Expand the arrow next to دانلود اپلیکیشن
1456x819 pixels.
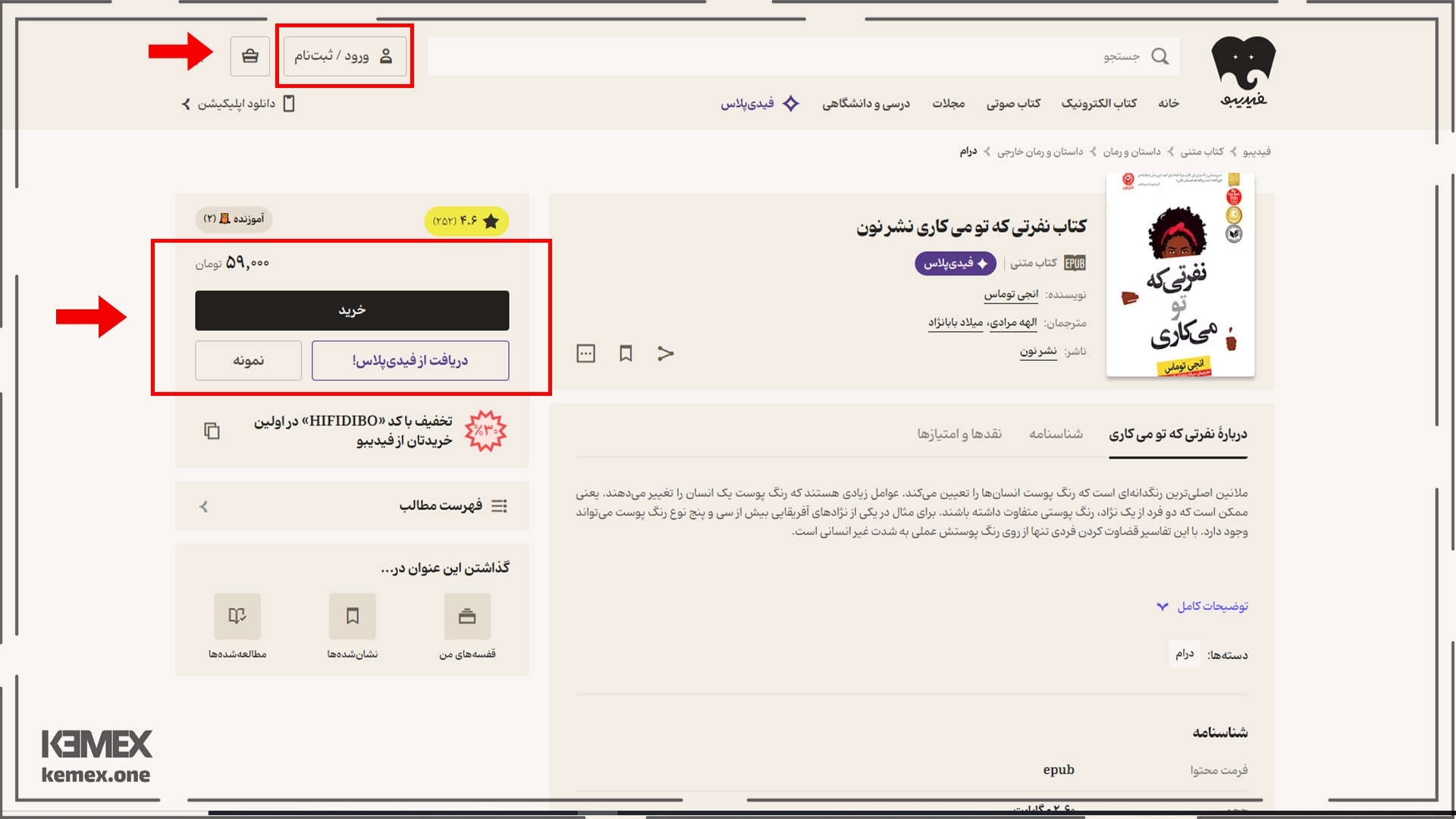(x=186, y=104)
